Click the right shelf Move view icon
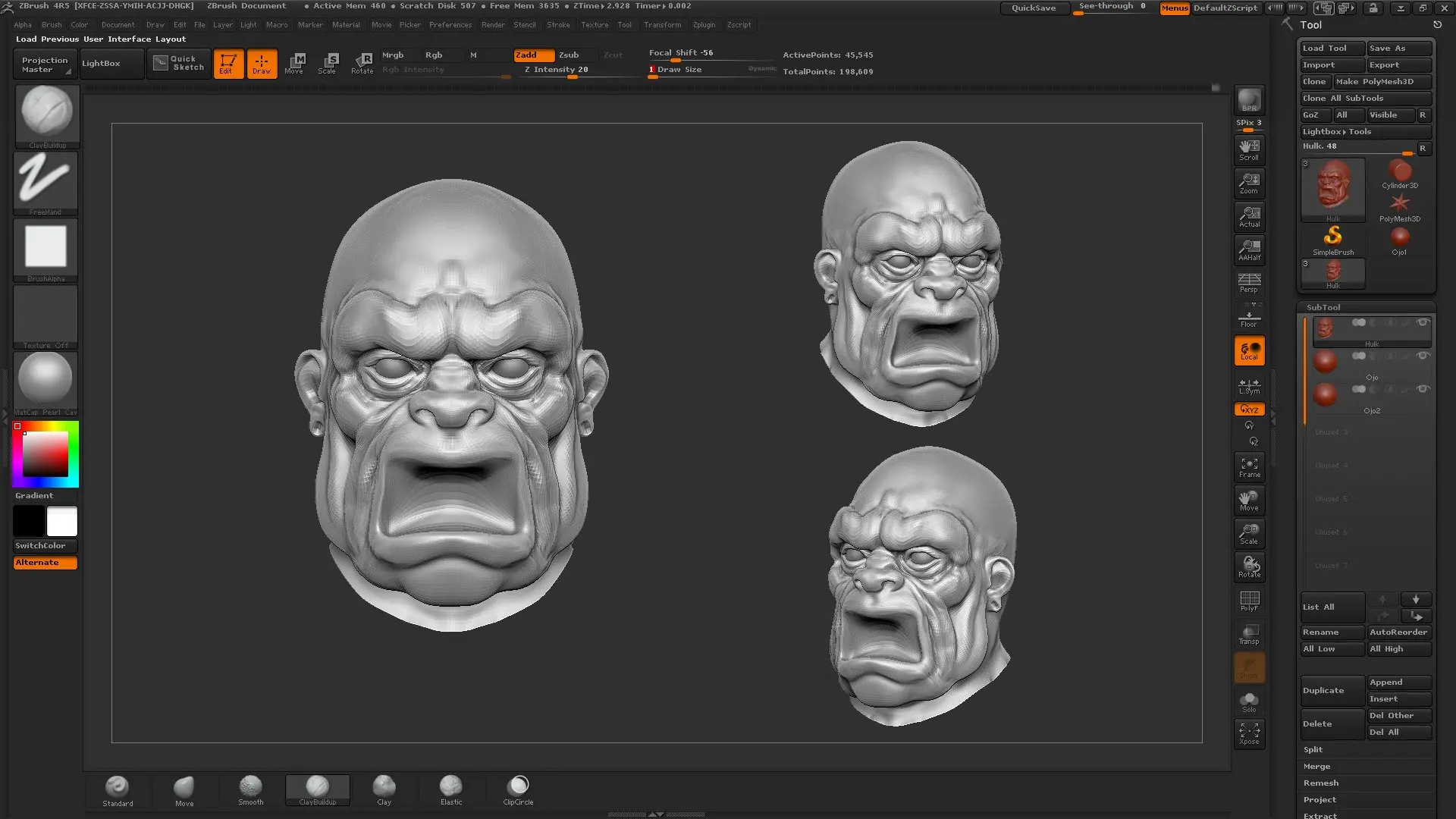Screen dimensions: 1456x819 pyautogui.click(x=1249, y=500)
